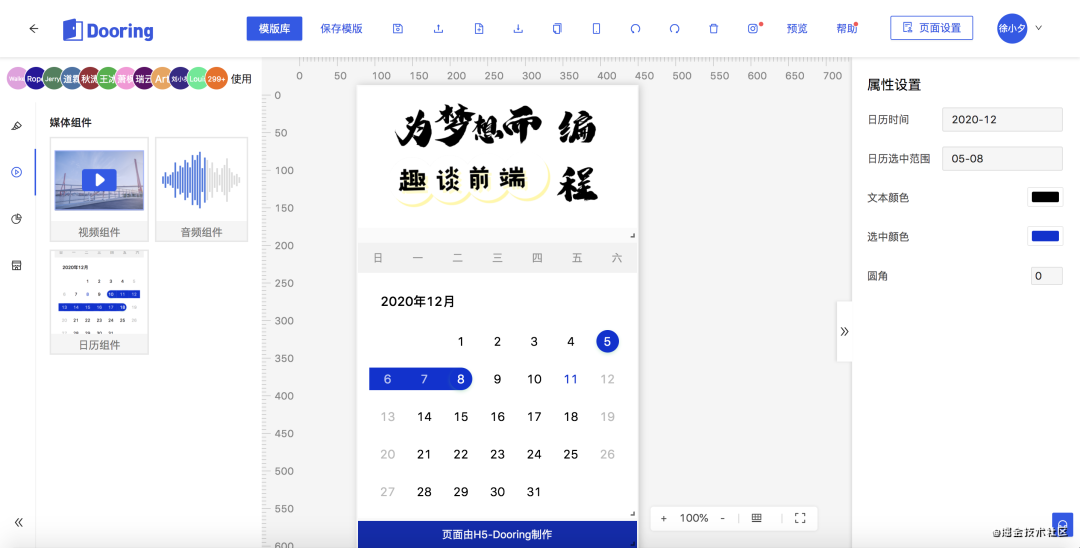Collapse the left component panel
Screen dimensions: 1080x548
click(x=19, y=523)
